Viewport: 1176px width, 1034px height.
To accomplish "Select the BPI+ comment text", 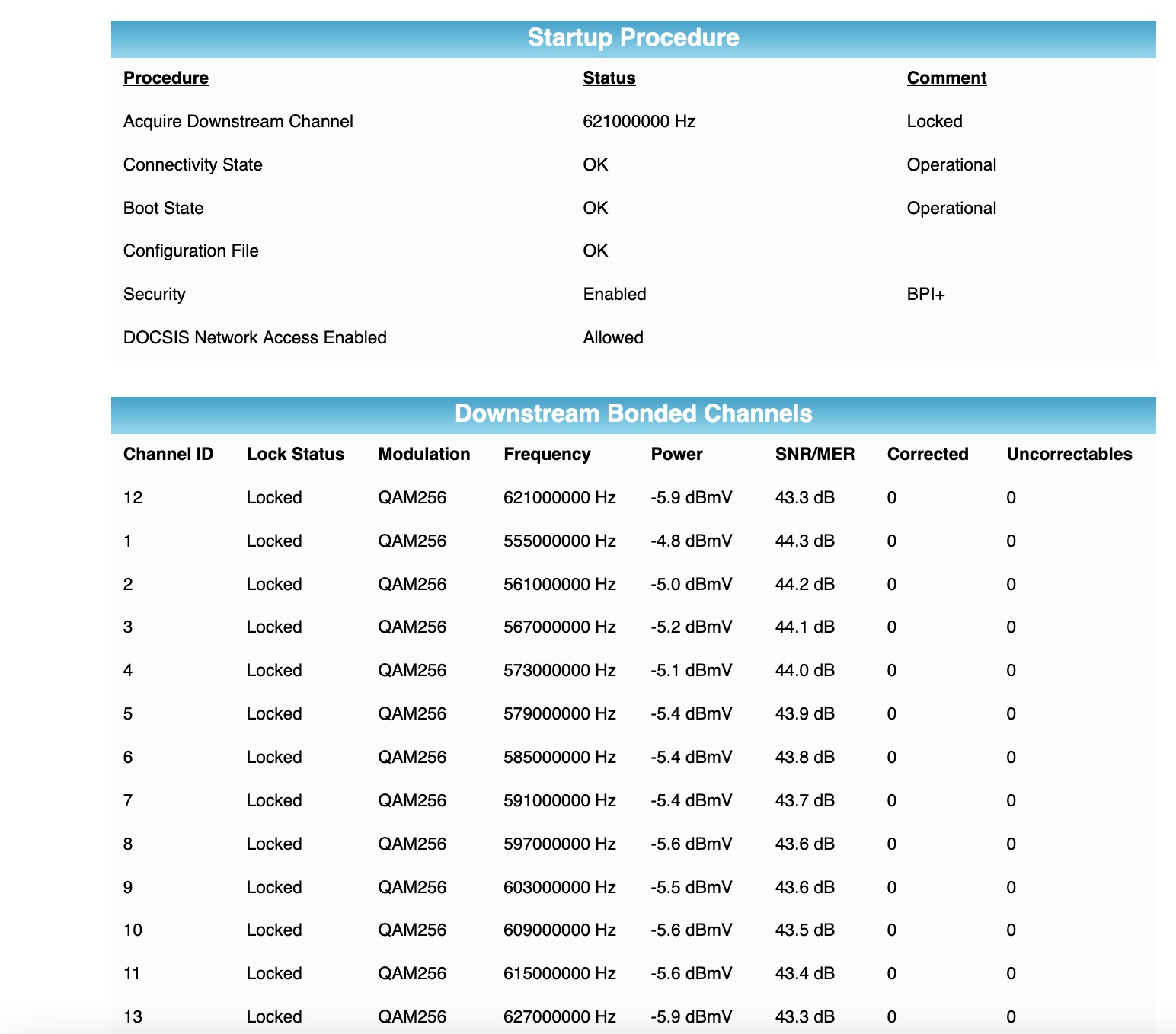I will 926,293.
